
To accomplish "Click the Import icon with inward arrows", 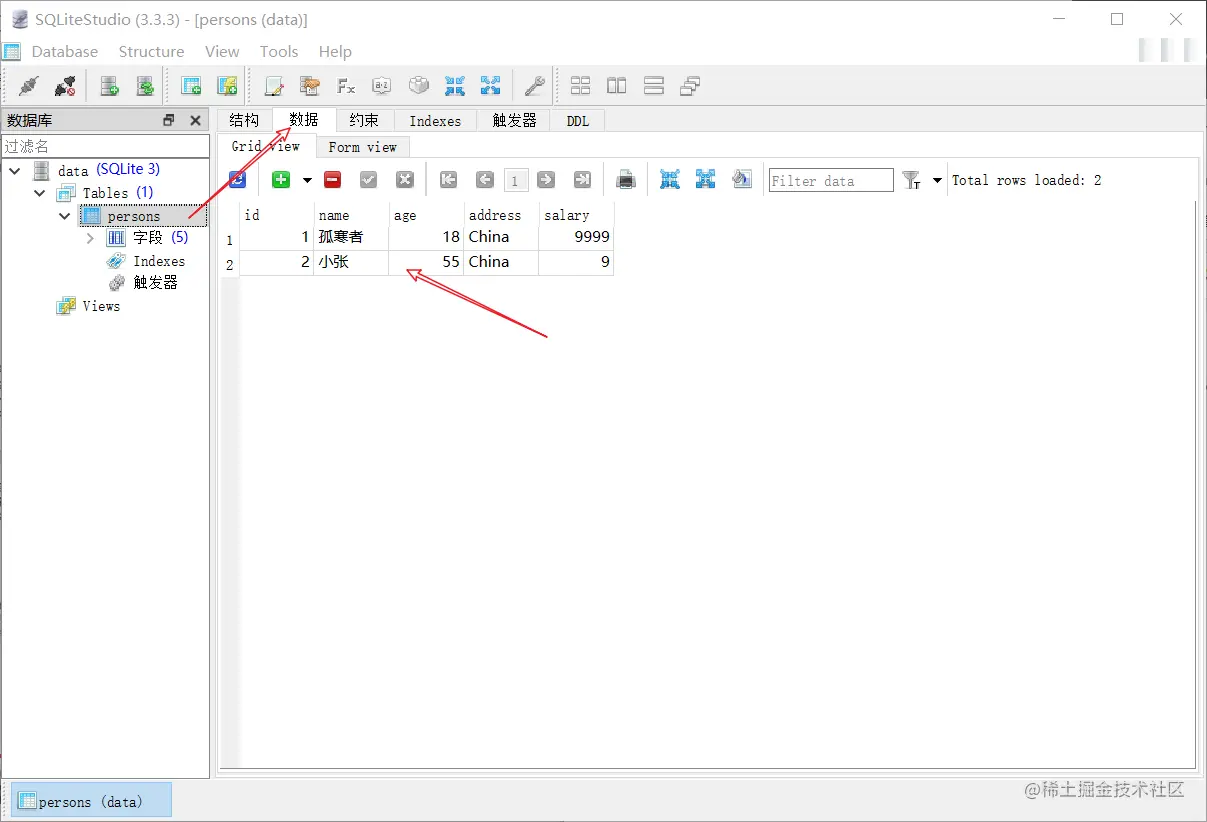I will (455, 86).
